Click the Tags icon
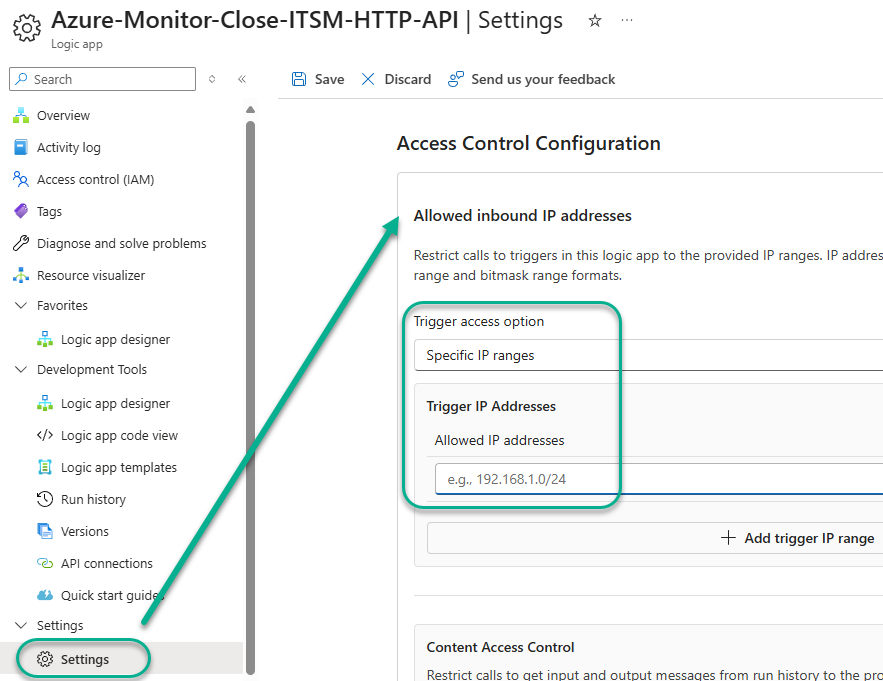 click(x=20, y=211)
